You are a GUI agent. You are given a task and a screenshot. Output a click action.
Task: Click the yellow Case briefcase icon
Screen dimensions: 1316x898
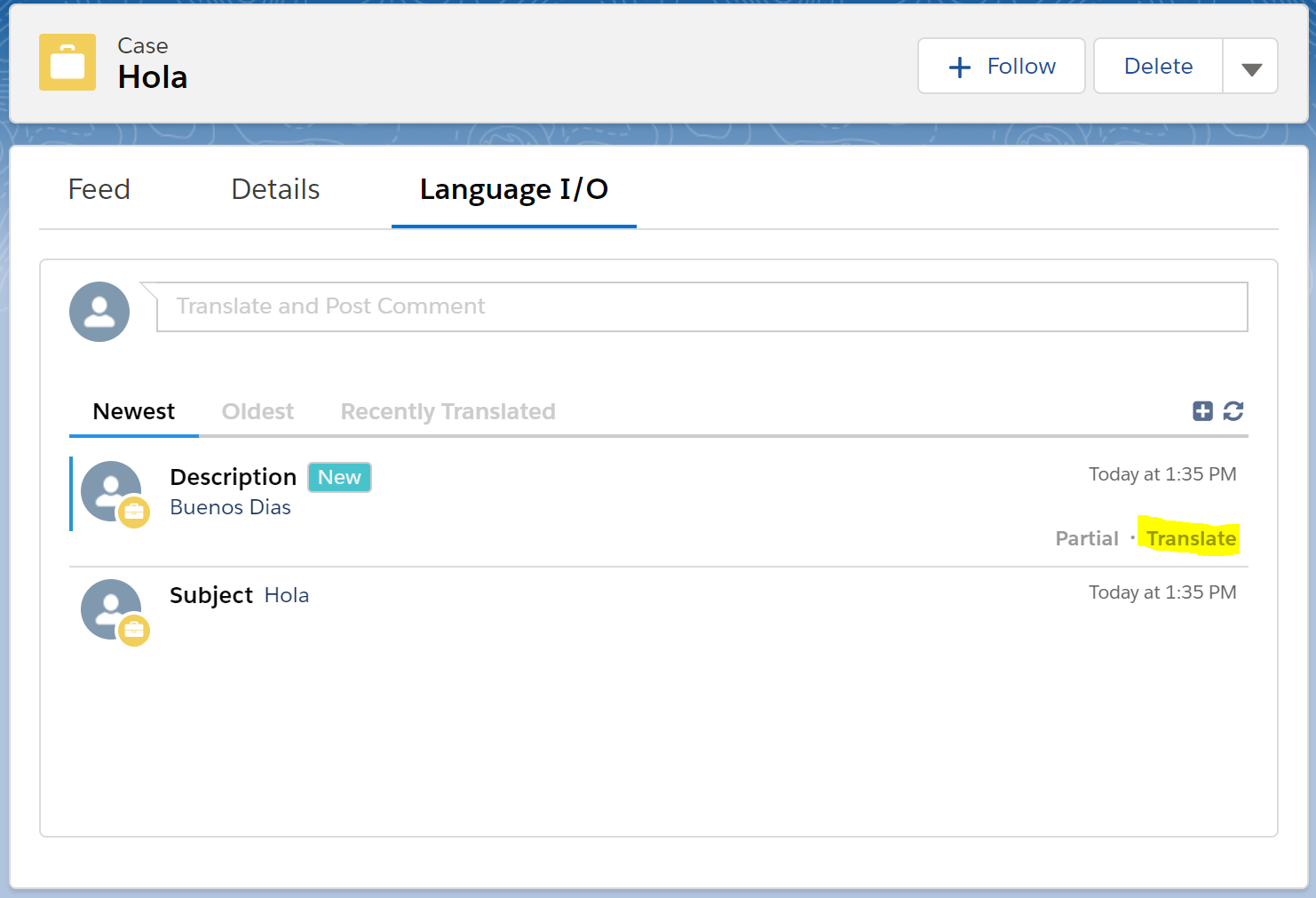(x=67, y=62)
